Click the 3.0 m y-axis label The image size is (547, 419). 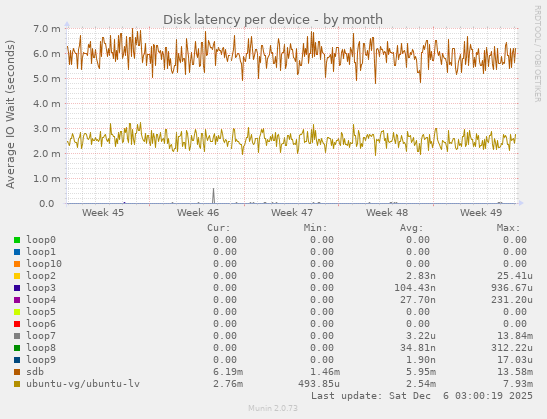pyautogui.click(x=46, y=129)
